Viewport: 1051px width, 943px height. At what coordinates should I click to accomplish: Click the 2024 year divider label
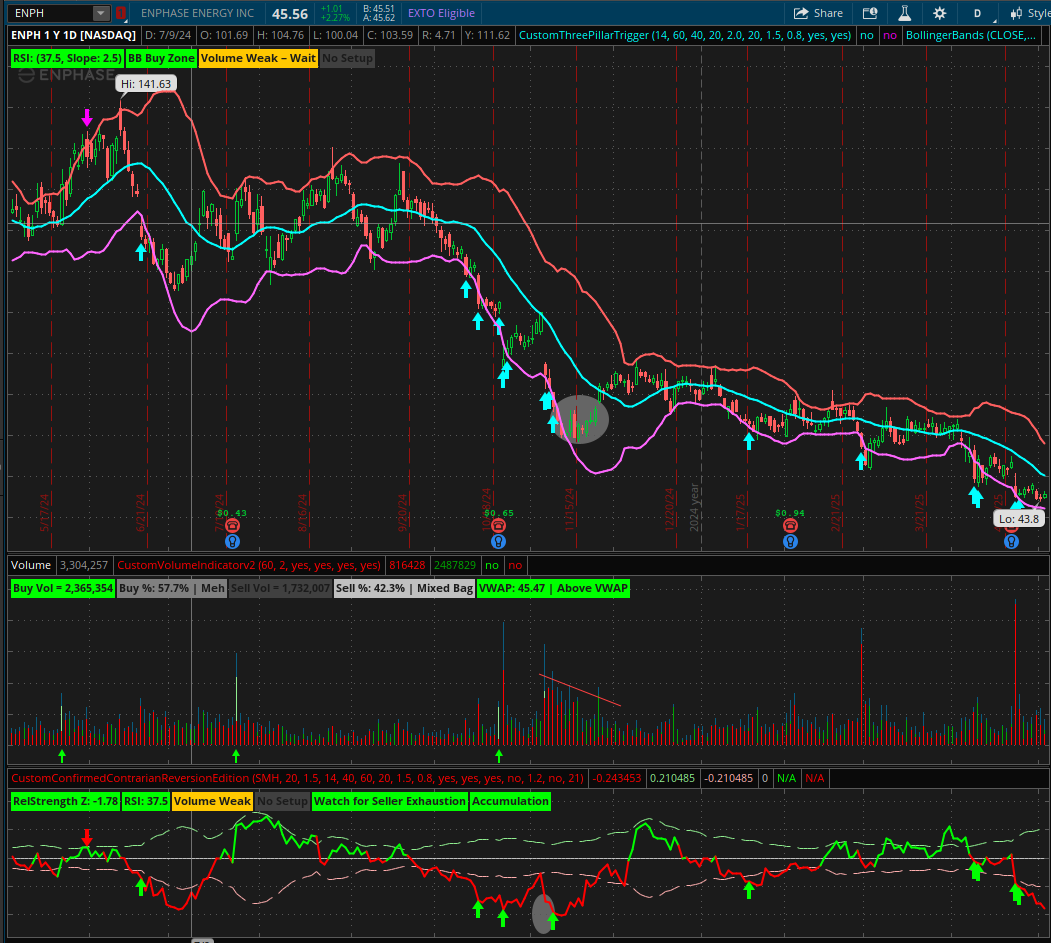694,507
